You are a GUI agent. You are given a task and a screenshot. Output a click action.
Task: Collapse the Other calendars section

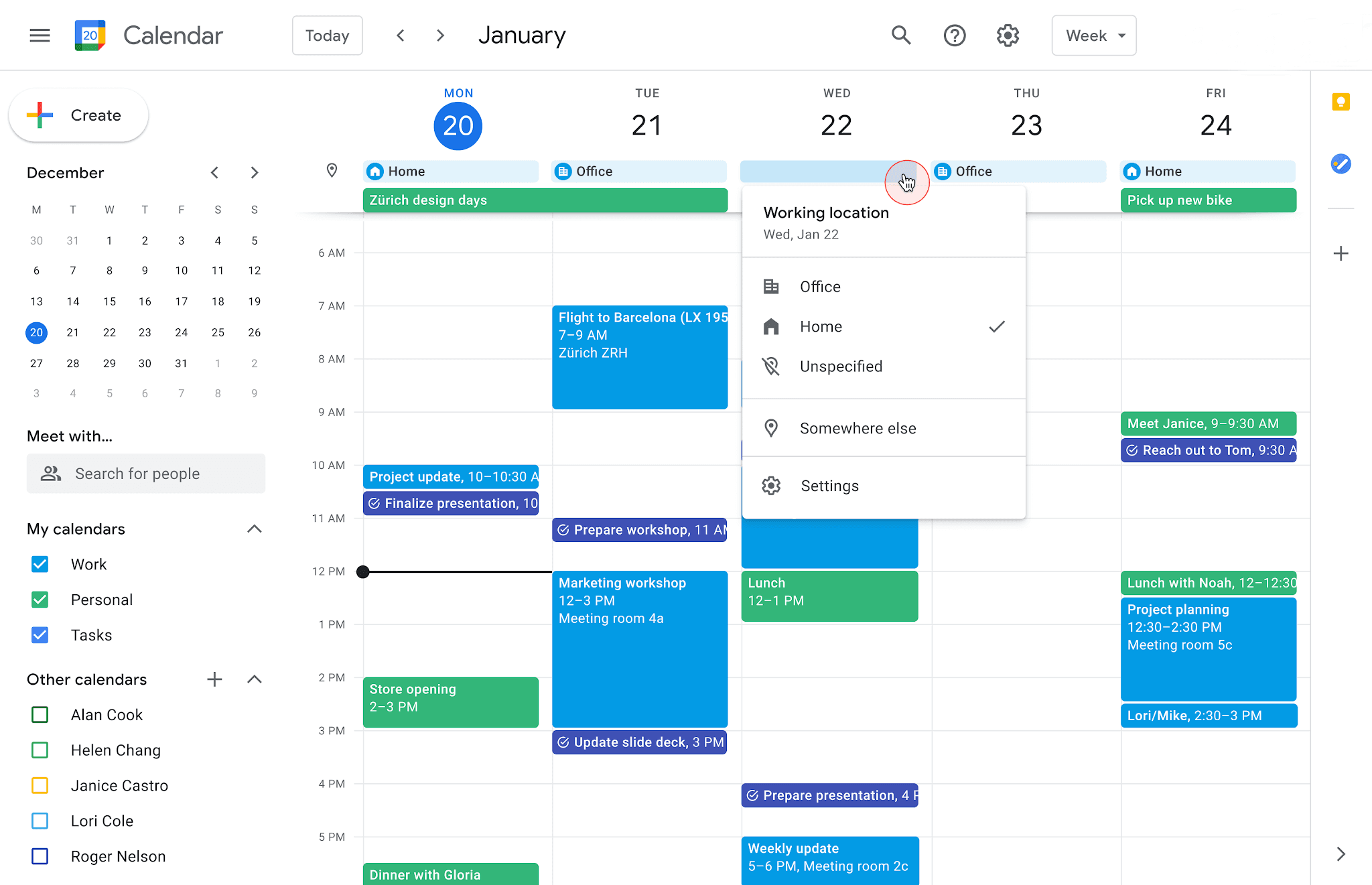tap(254, 679)
